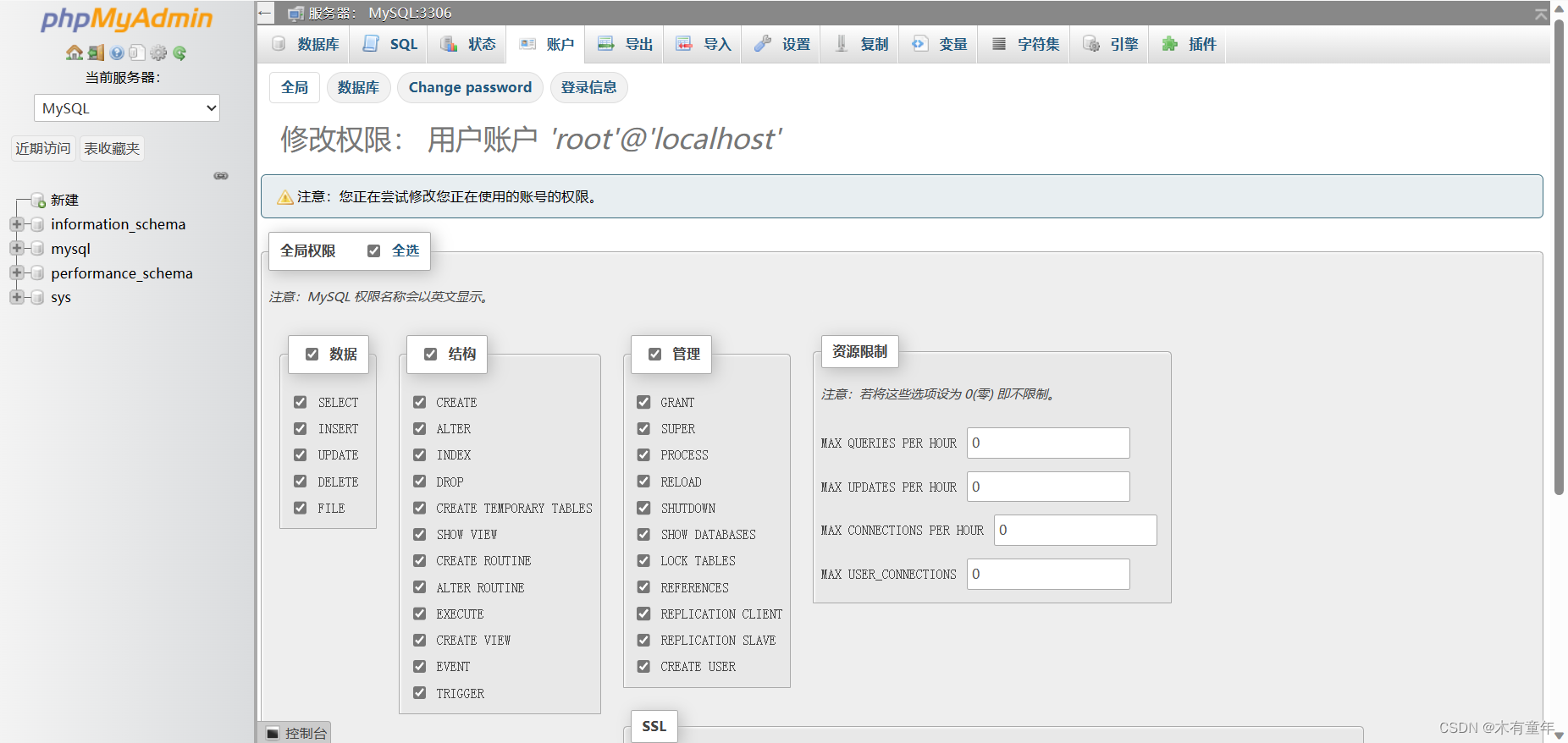The image size is (1568, 743).
Task: Click the MAX QUERIES PER HOUR field
Action: click(x=1048, y=443)
